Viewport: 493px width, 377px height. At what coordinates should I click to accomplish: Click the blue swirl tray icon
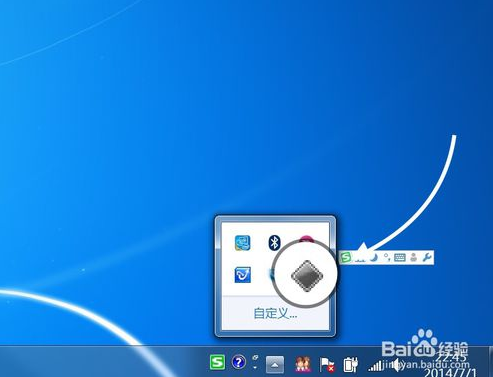242,275
